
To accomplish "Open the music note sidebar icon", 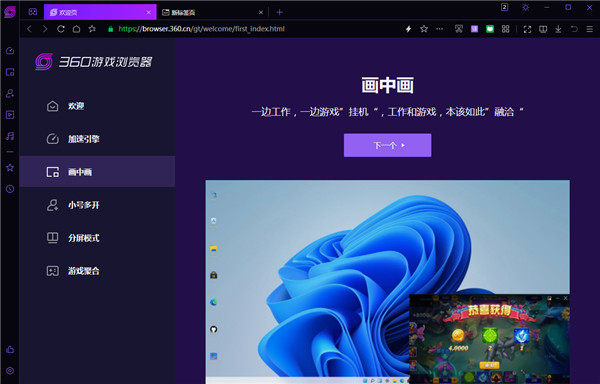I will pyautogui.click(x=10, y=136).
